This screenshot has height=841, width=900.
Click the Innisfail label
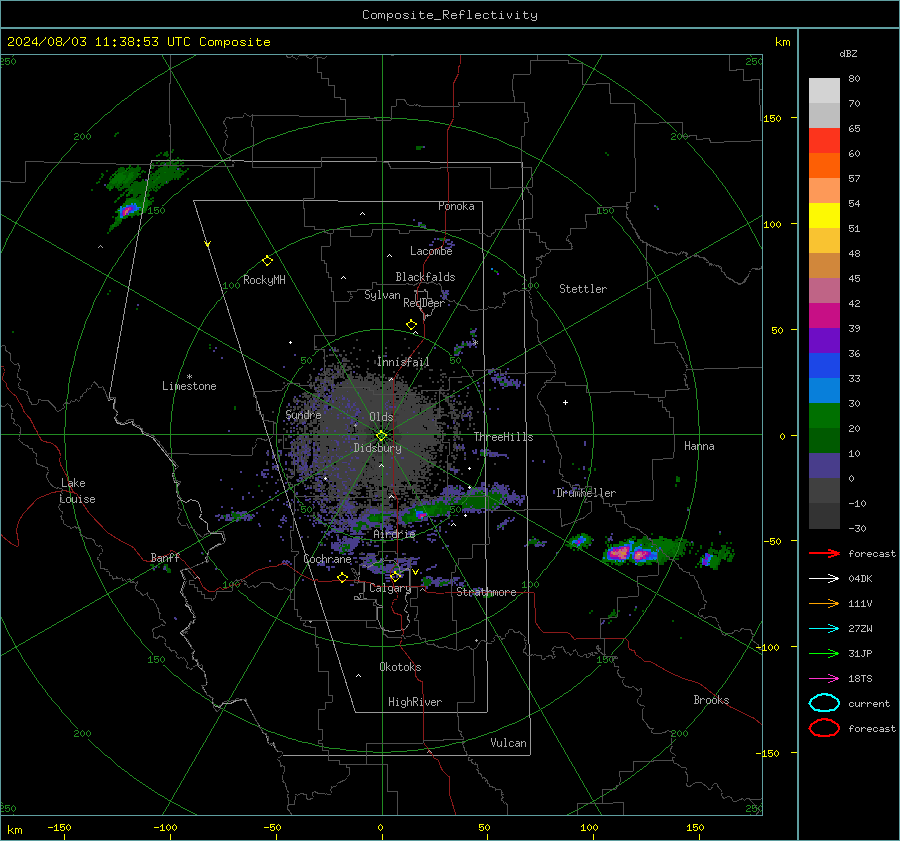[403, 362]
